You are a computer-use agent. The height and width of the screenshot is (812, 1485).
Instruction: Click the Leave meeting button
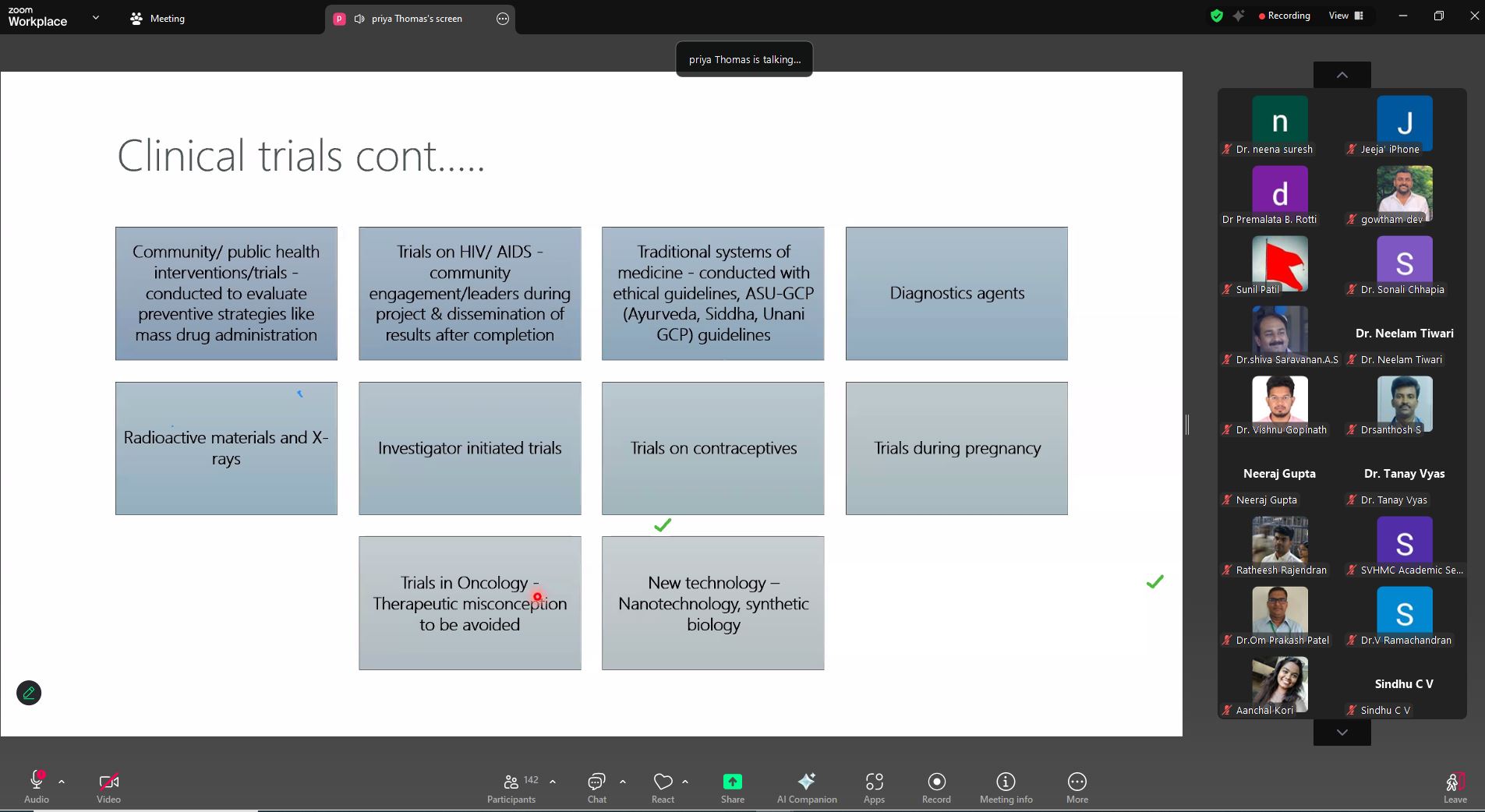1455,787
